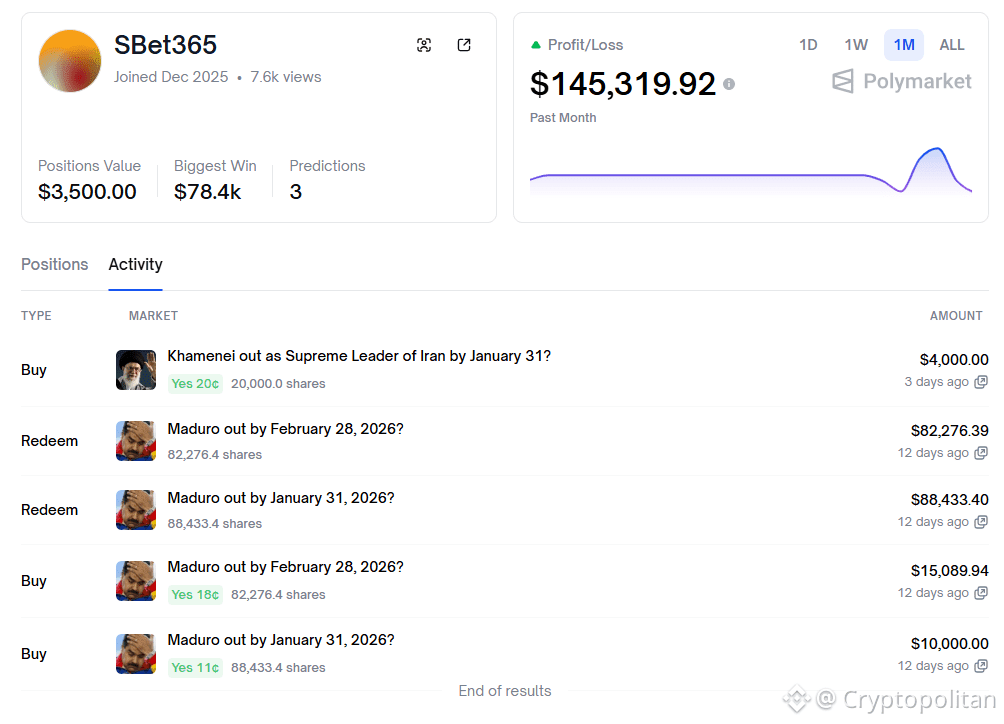Switch to the Positions tab
This screenshot has height=724, width=1004.
coord(55,264)
